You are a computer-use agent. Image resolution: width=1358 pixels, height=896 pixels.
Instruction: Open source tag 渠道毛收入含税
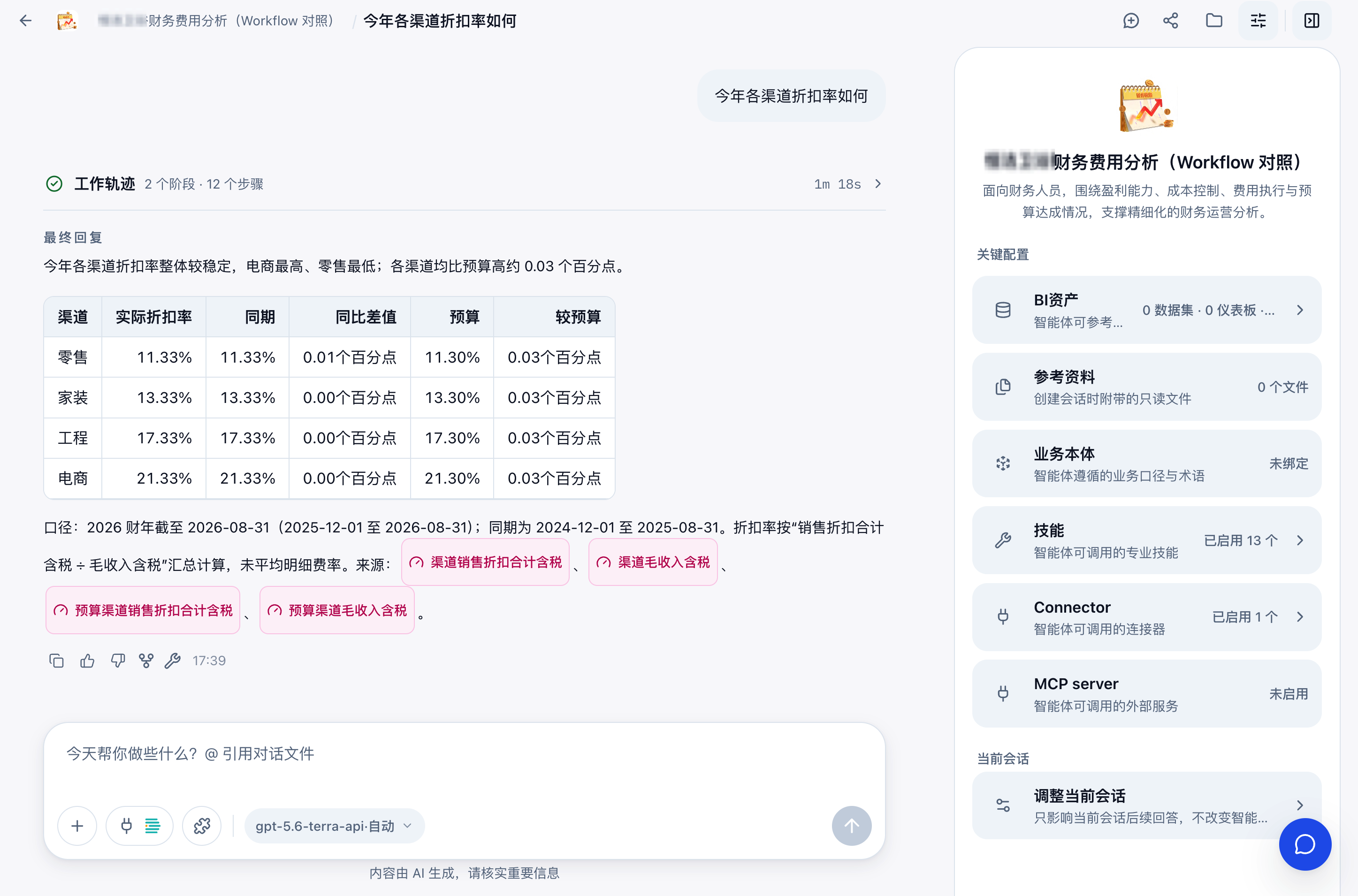coord(653,562)
